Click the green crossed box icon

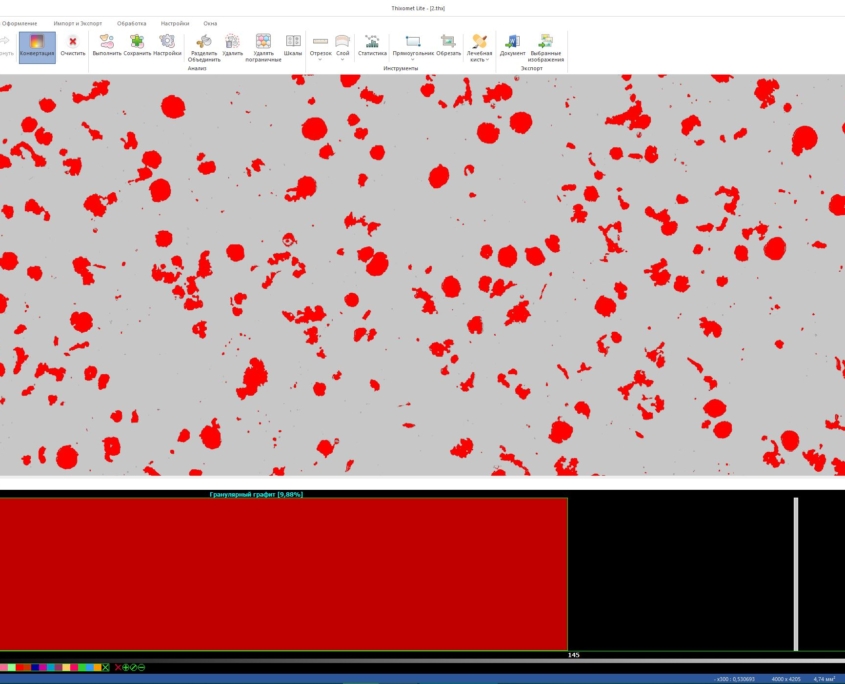106,667
